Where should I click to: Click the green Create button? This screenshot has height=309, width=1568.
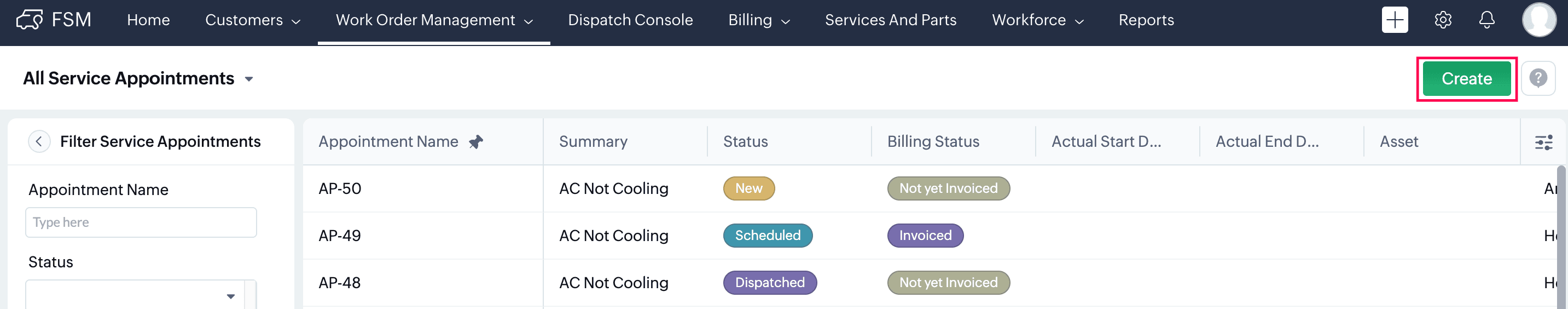click(1466, 79)
